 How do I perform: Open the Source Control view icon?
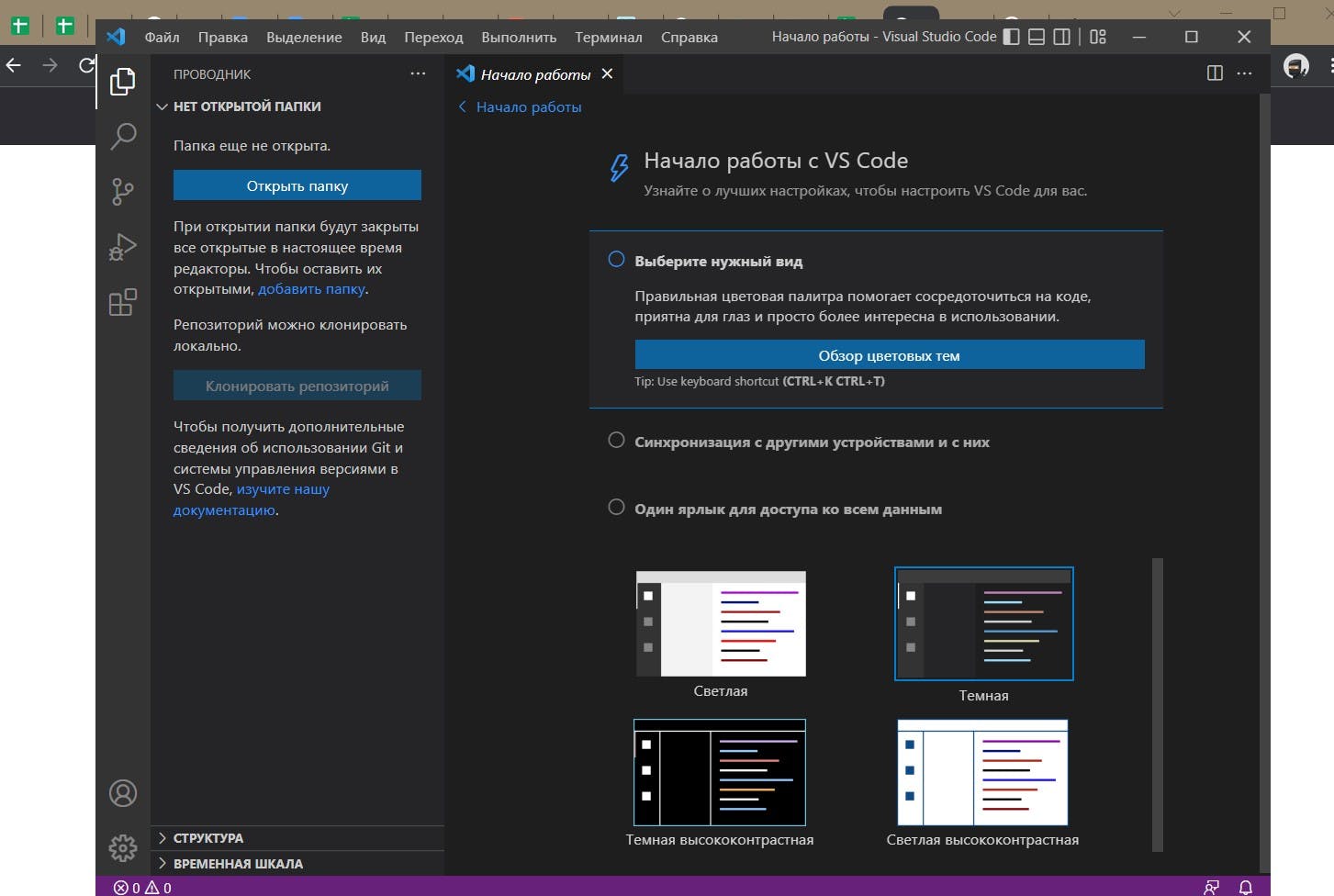(123, 191)
